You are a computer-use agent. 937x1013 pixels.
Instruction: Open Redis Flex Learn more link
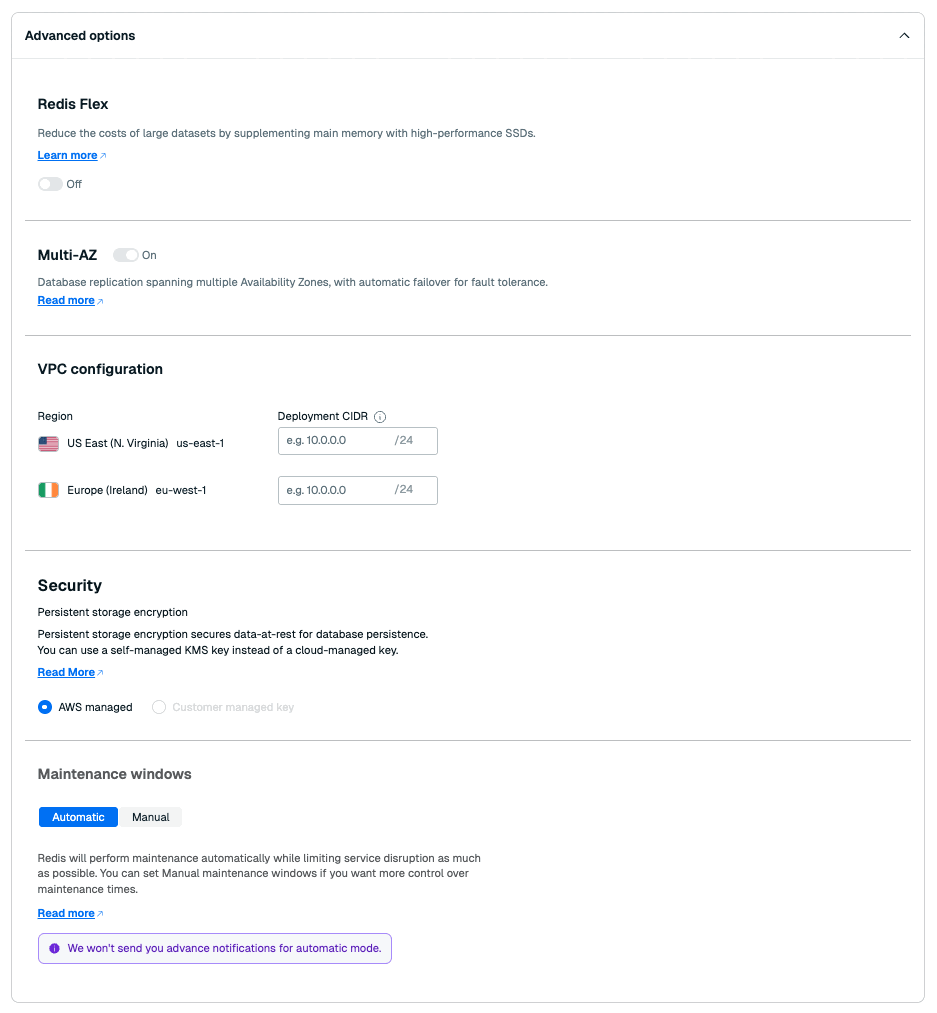(67, 155)
